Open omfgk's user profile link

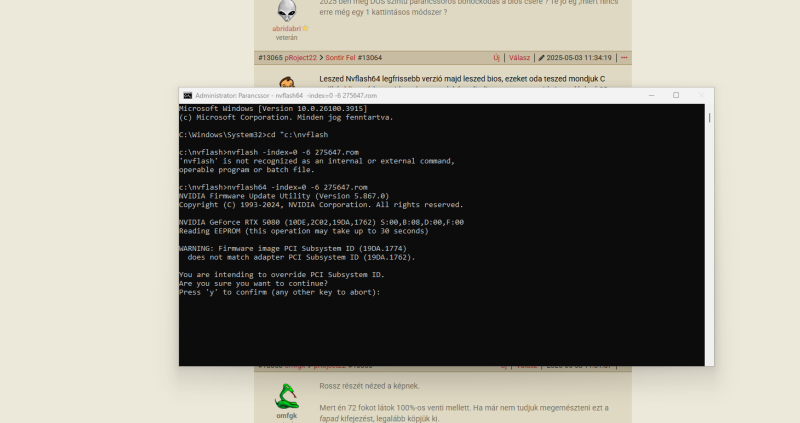(x=286, y=416)
